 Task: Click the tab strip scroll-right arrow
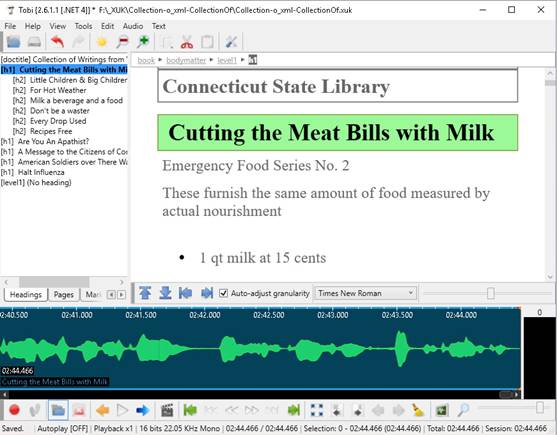click(x=121, y=295)
